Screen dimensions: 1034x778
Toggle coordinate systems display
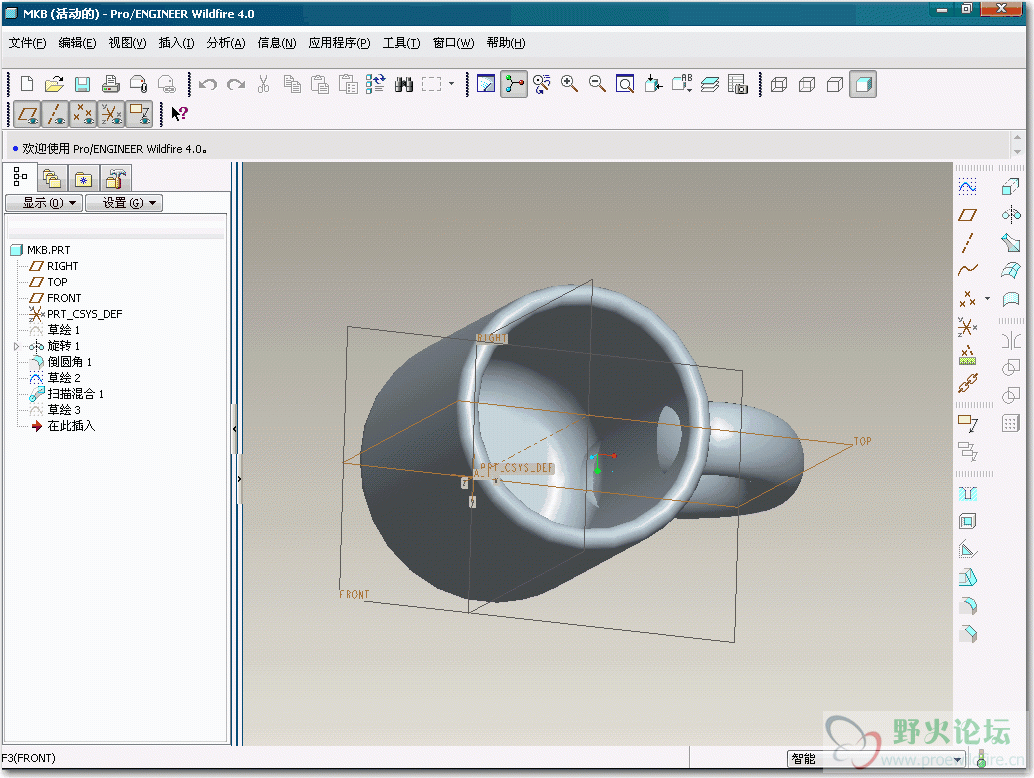point(111,114)
